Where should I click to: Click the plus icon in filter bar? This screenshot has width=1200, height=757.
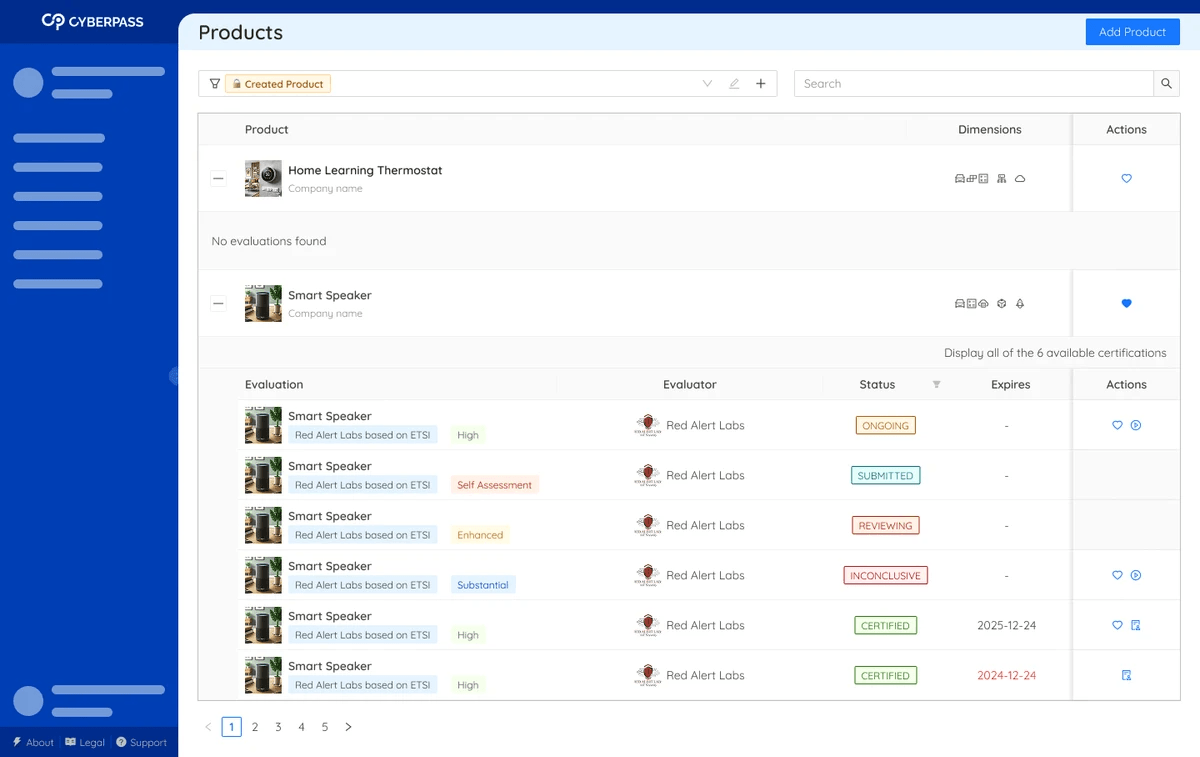point(760,84)
